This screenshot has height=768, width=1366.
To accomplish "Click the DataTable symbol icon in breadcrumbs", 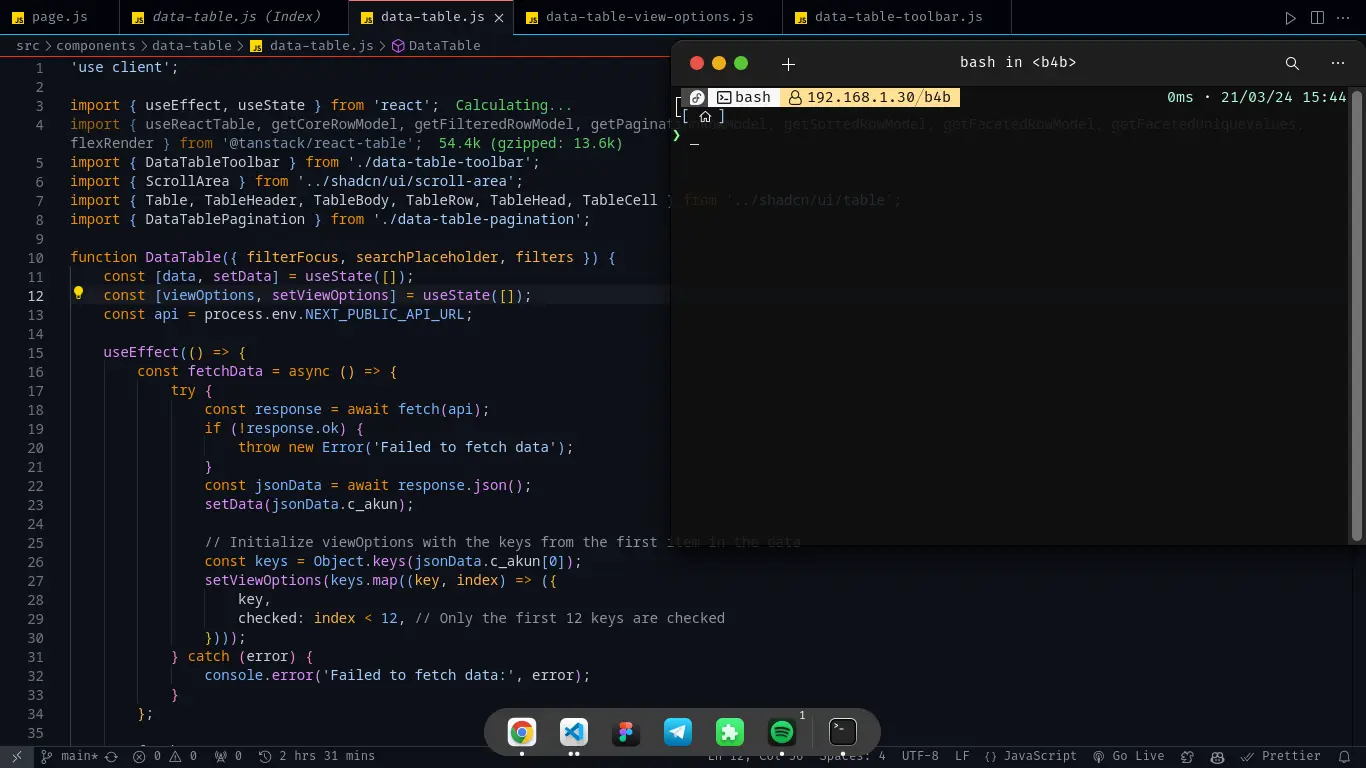I will pyautogui.click(x=398, y=46).
